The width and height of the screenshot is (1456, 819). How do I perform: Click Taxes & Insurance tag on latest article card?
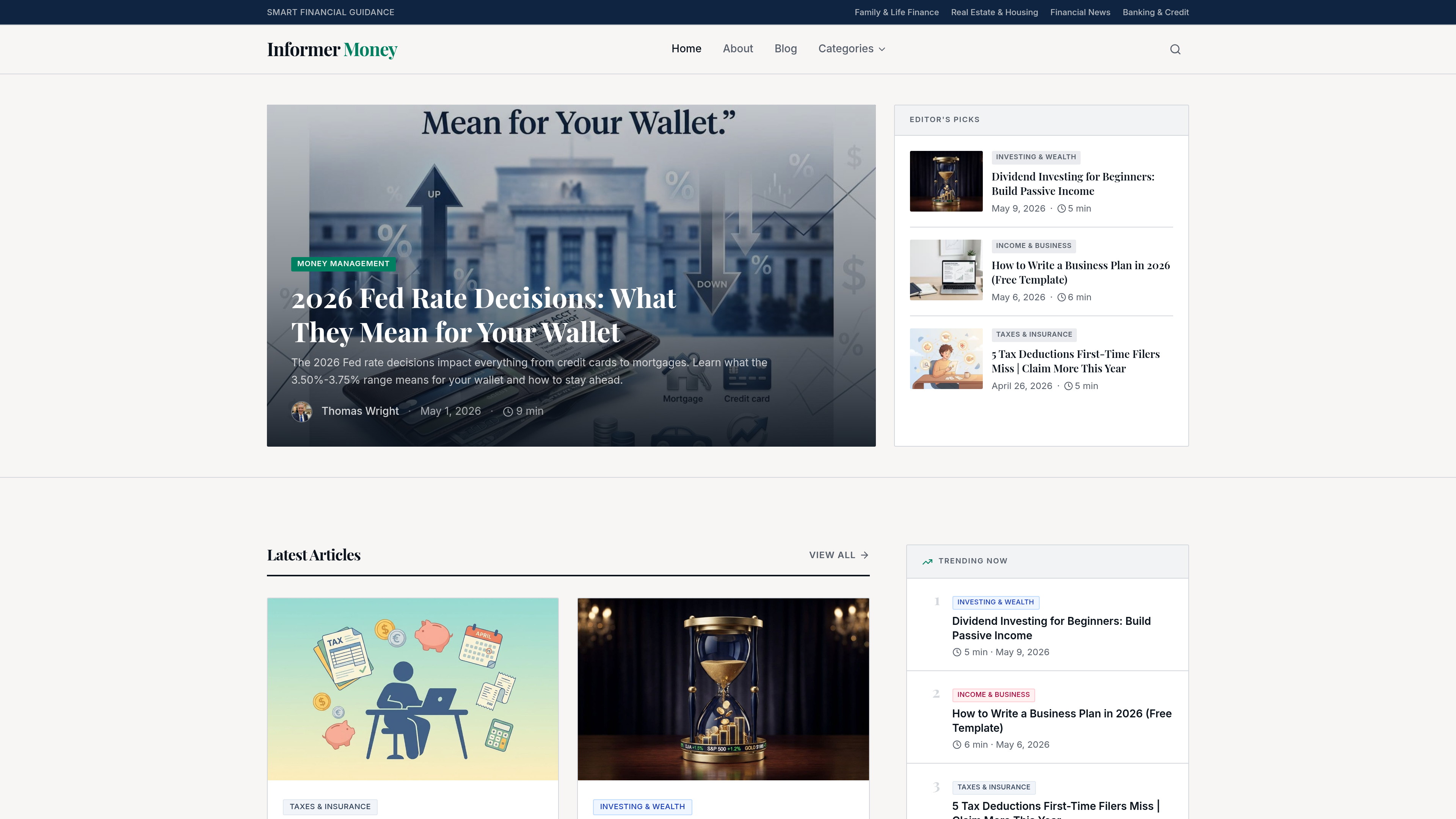tap(330, 807)
